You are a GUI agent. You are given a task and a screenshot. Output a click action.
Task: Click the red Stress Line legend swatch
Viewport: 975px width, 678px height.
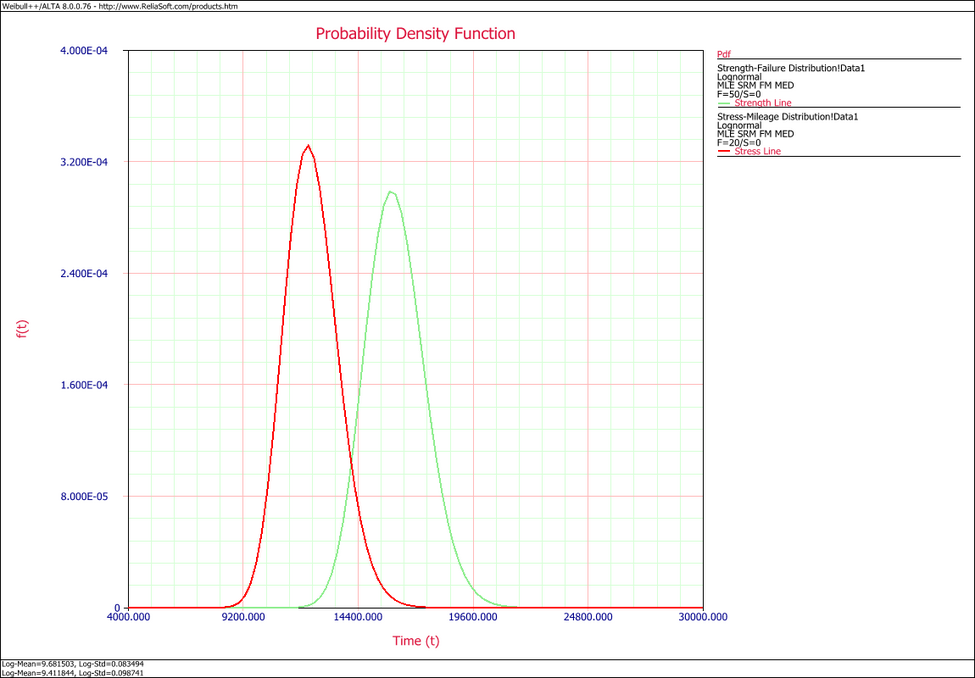[x=724, y=151]
